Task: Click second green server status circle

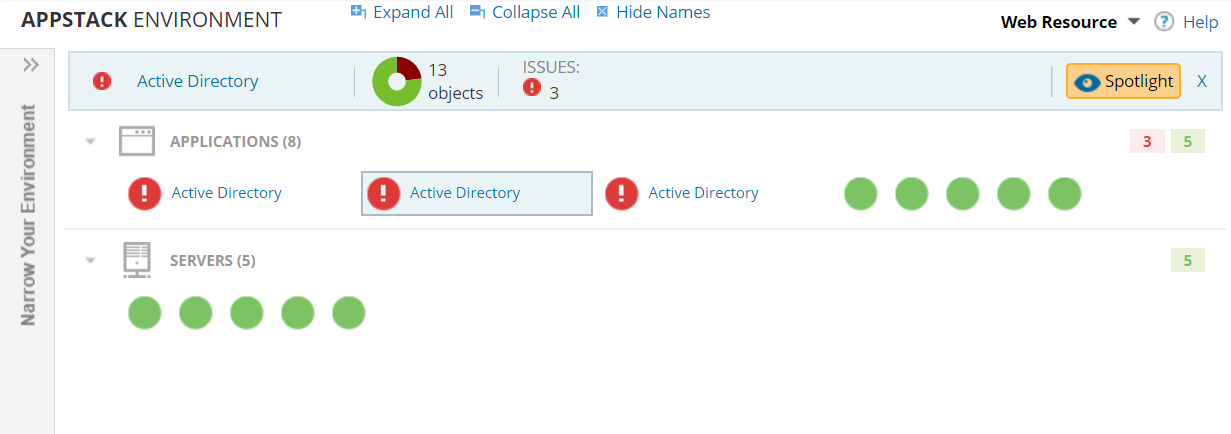Action: click(x=196, y=312)
